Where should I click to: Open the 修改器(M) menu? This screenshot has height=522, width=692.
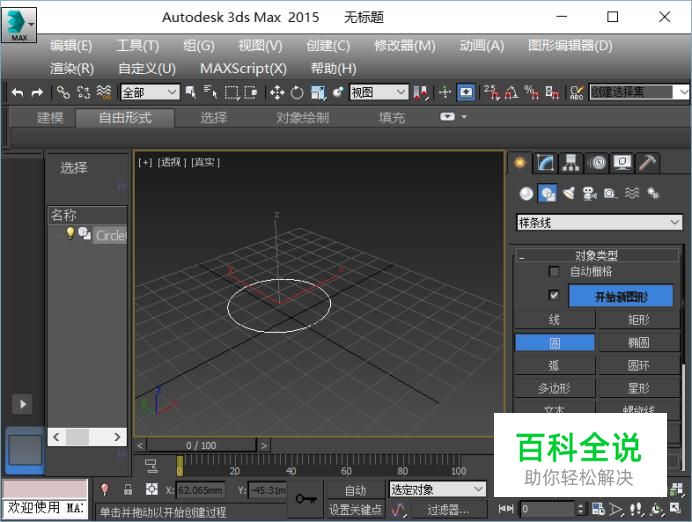click(405, 46)
